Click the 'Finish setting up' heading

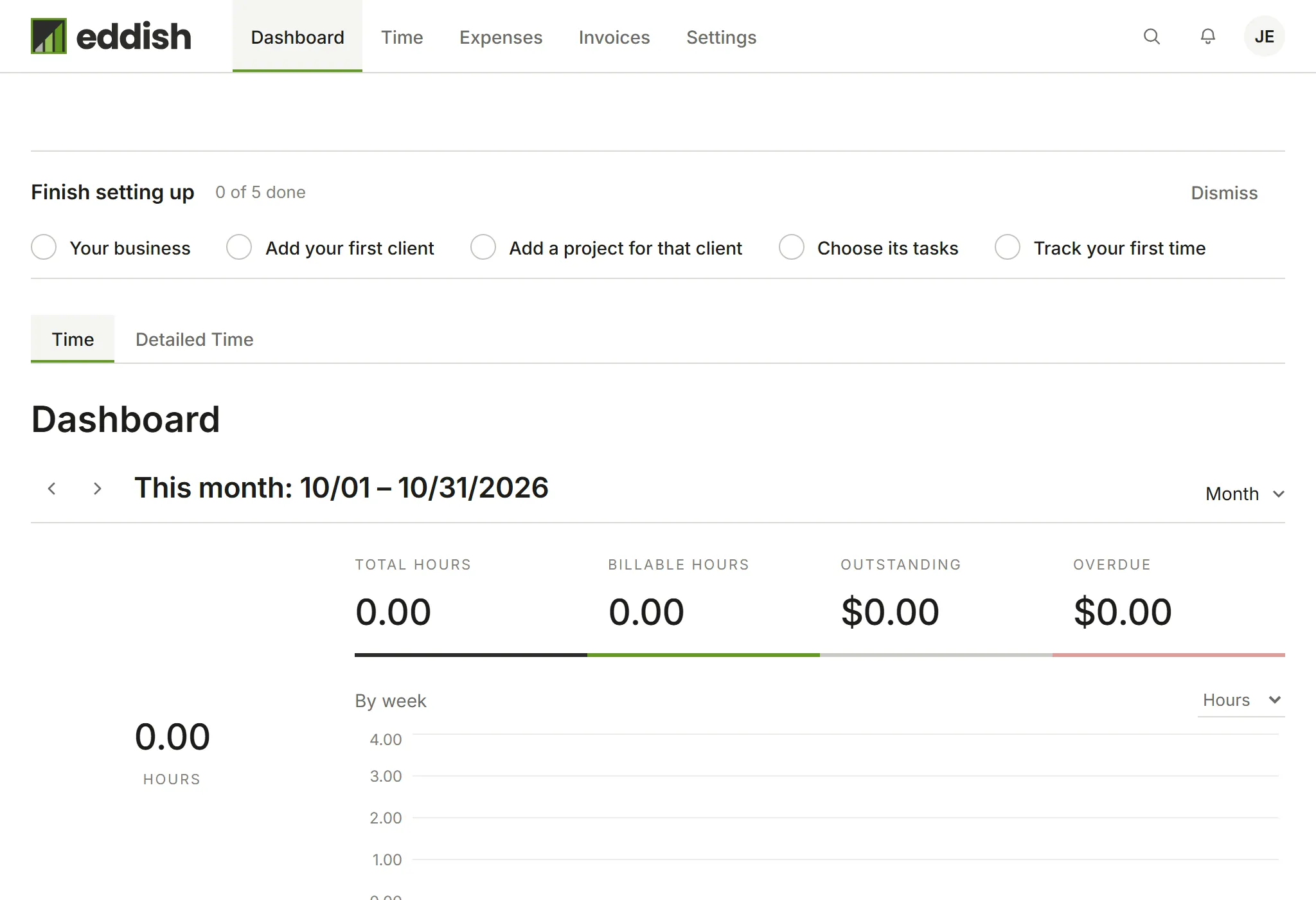tap(112, 192)
